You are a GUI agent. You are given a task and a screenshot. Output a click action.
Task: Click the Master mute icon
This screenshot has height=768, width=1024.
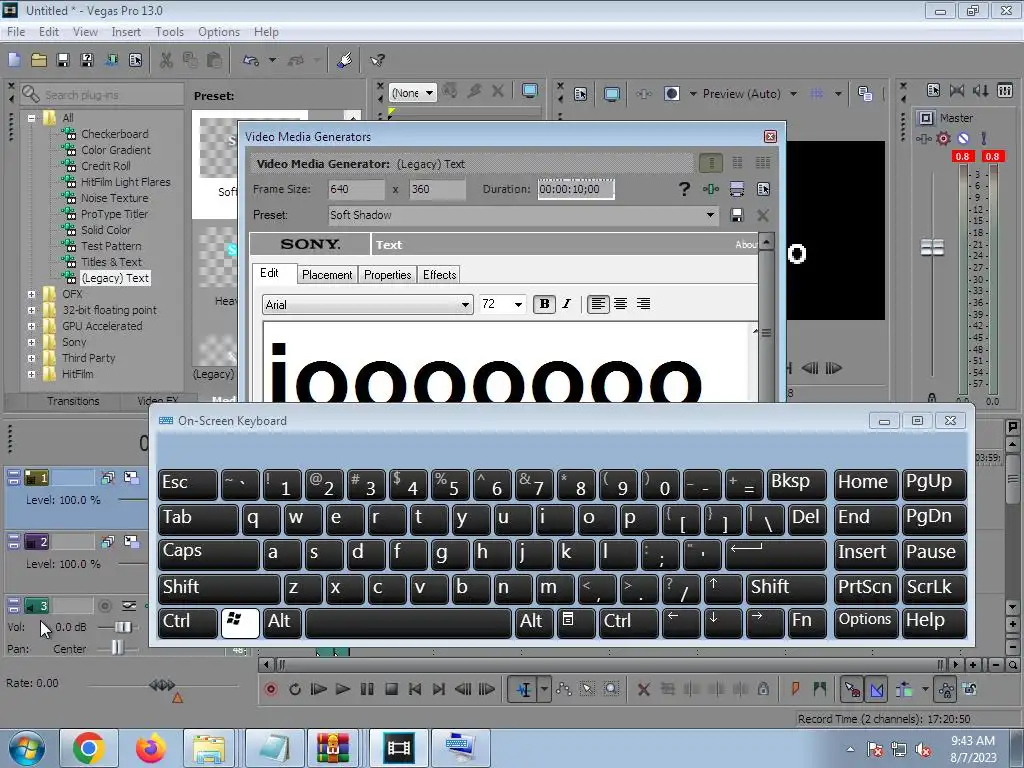963,138
